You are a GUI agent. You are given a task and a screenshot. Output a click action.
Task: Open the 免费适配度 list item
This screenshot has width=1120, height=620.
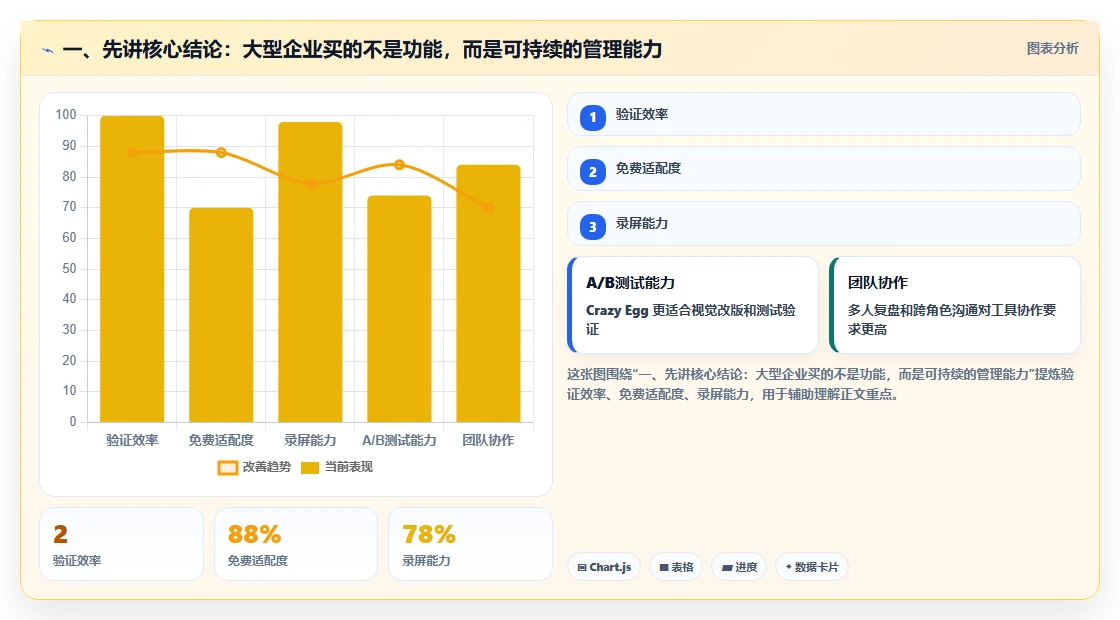pyautogui.click(x=824, y=169)
